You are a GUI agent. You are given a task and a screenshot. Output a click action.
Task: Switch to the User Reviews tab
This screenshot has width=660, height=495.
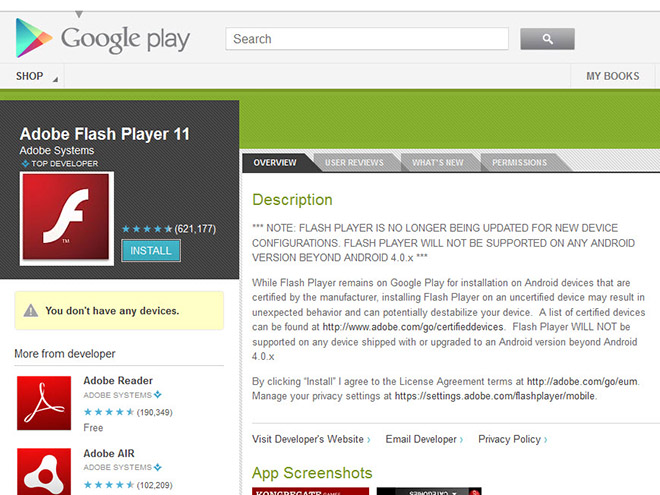(354, 162)
